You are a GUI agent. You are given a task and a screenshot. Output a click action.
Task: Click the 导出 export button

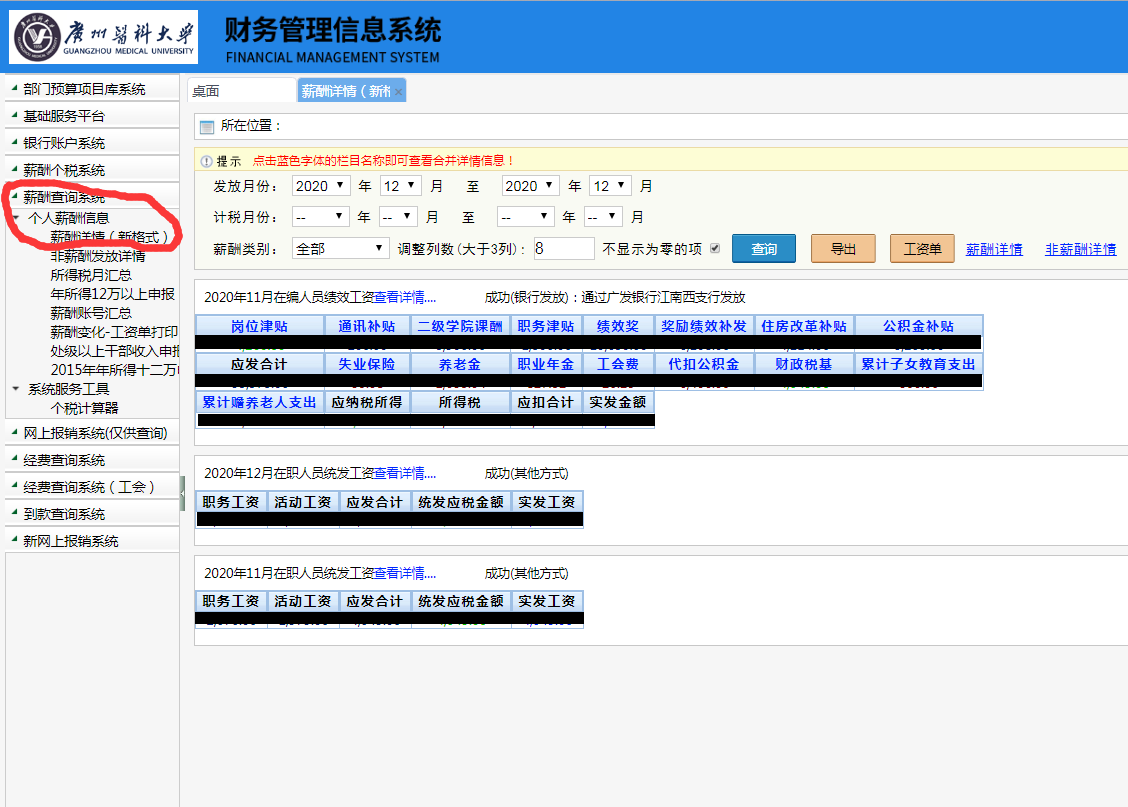tap(843, 249)
